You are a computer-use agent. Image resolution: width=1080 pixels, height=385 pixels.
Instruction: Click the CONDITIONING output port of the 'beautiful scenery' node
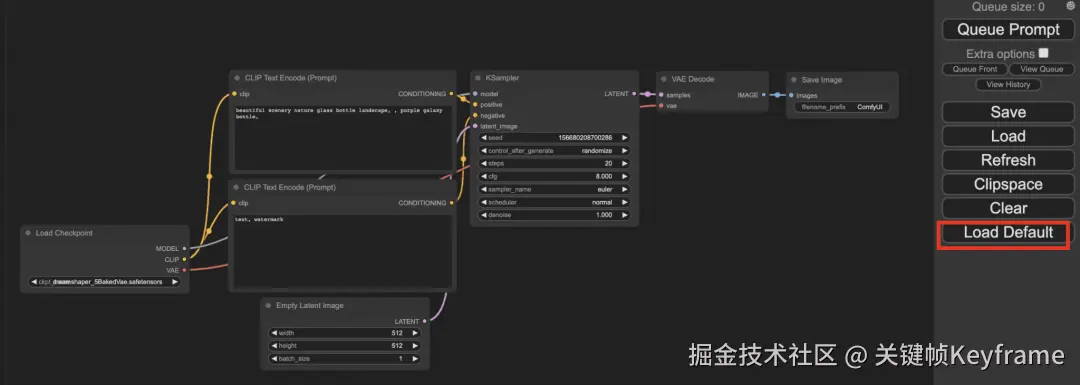coord(452,94)
